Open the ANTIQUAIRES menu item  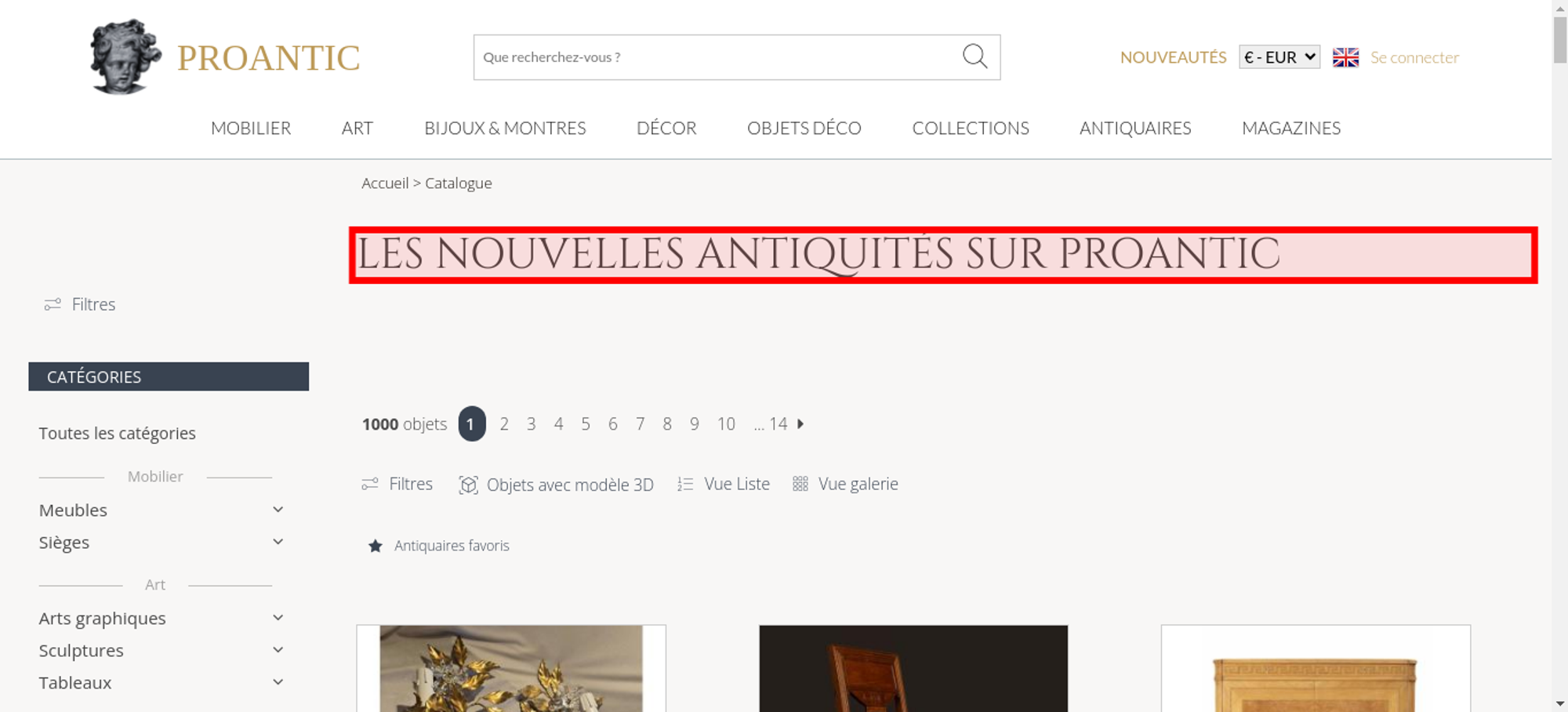(x=1135, y=128)
